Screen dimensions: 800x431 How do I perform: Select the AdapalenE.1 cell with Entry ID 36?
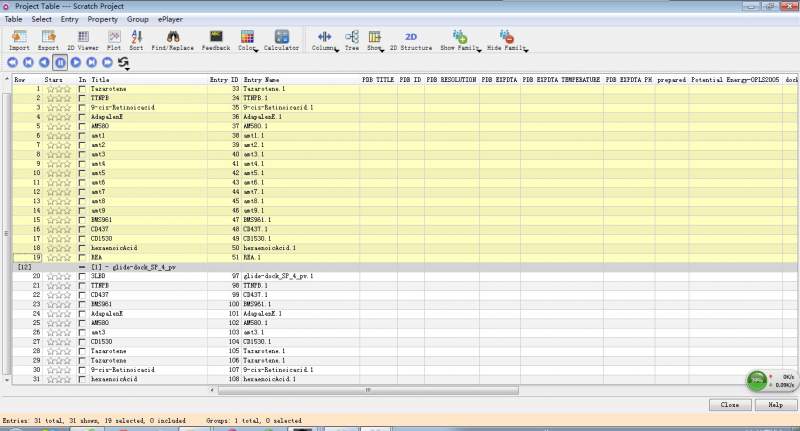tap(301, 117)
